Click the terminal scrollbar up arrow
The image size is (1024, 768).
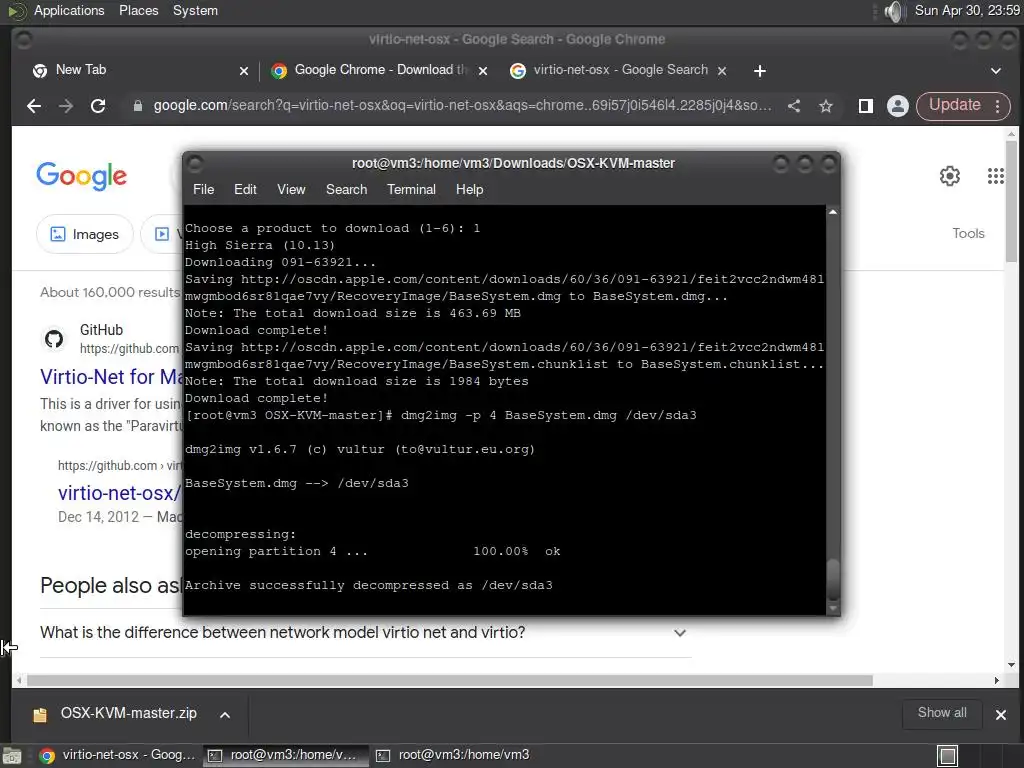pyautogui.click(x=833, y=212)
